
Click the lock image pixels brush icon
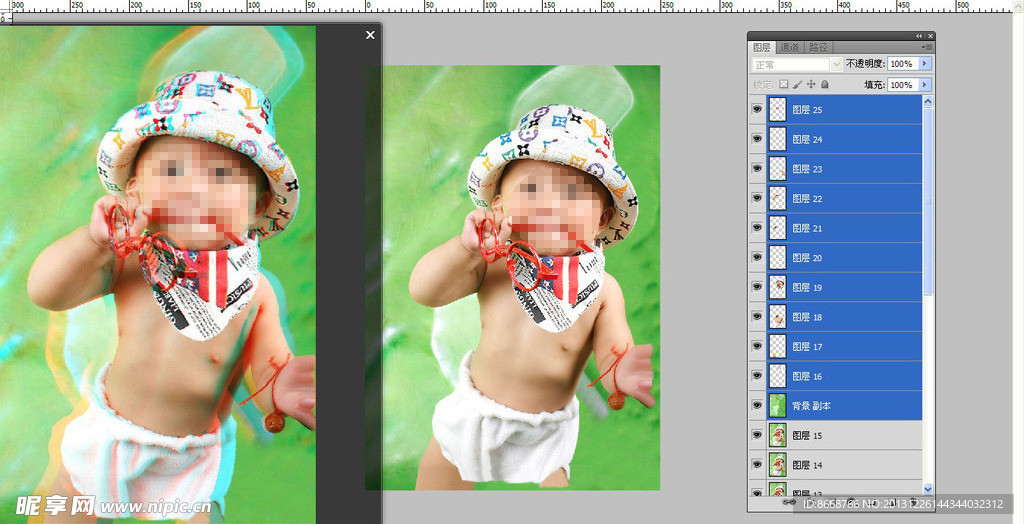[797, 85]
